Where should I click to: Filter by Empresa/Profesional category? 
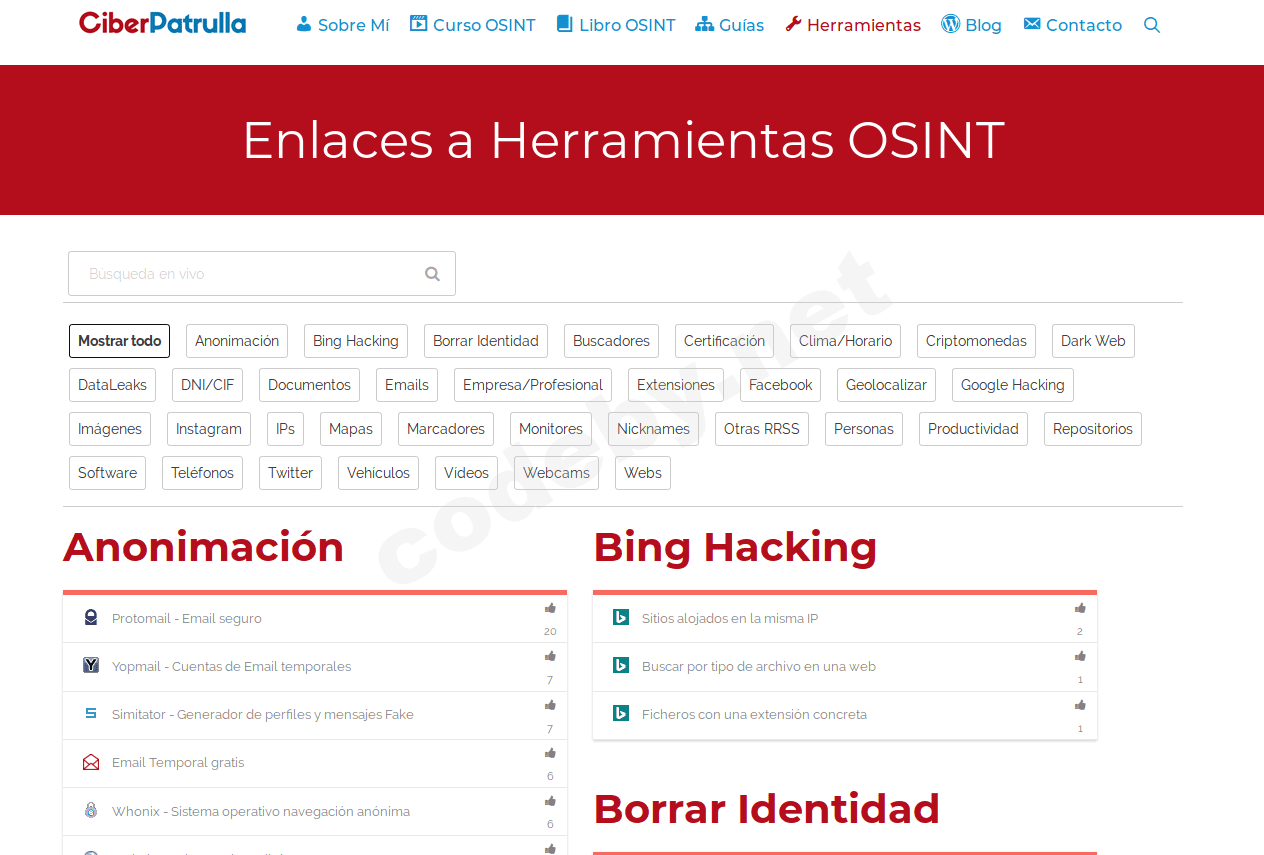coord(533,385)
